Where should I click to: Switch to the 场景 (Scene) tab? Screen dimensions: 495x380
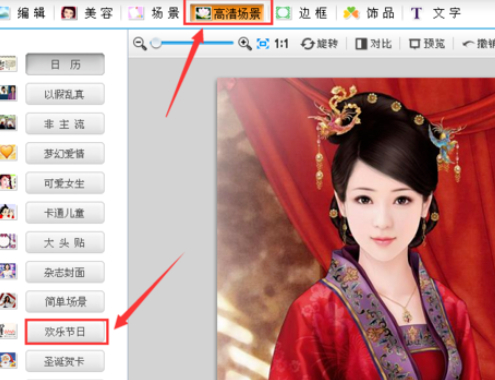(x=155, y=13)
